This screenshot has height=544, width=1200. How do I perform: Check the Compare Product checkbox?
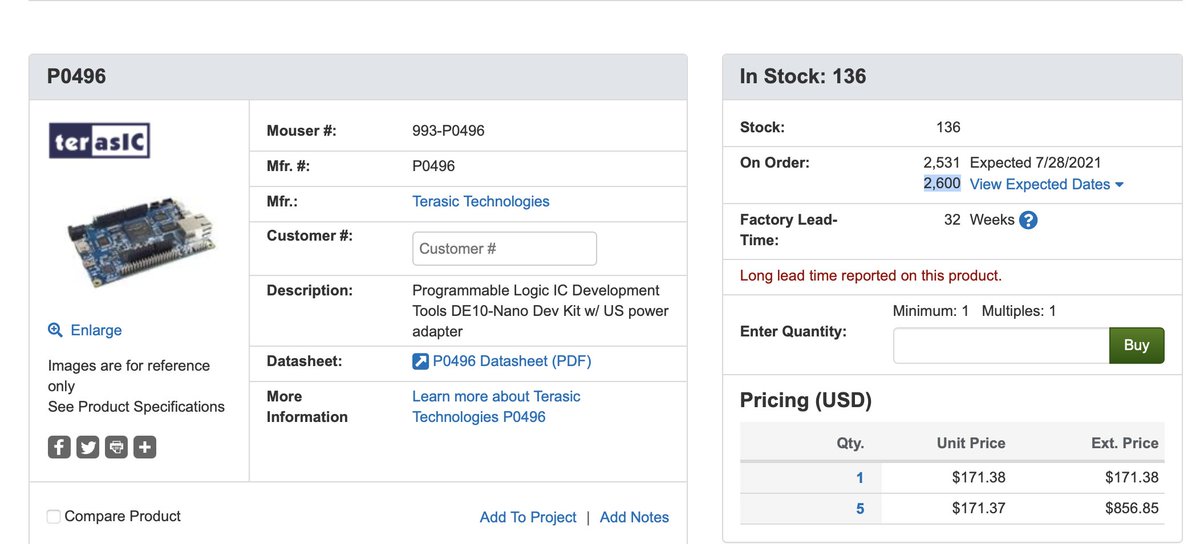point(54,516)
